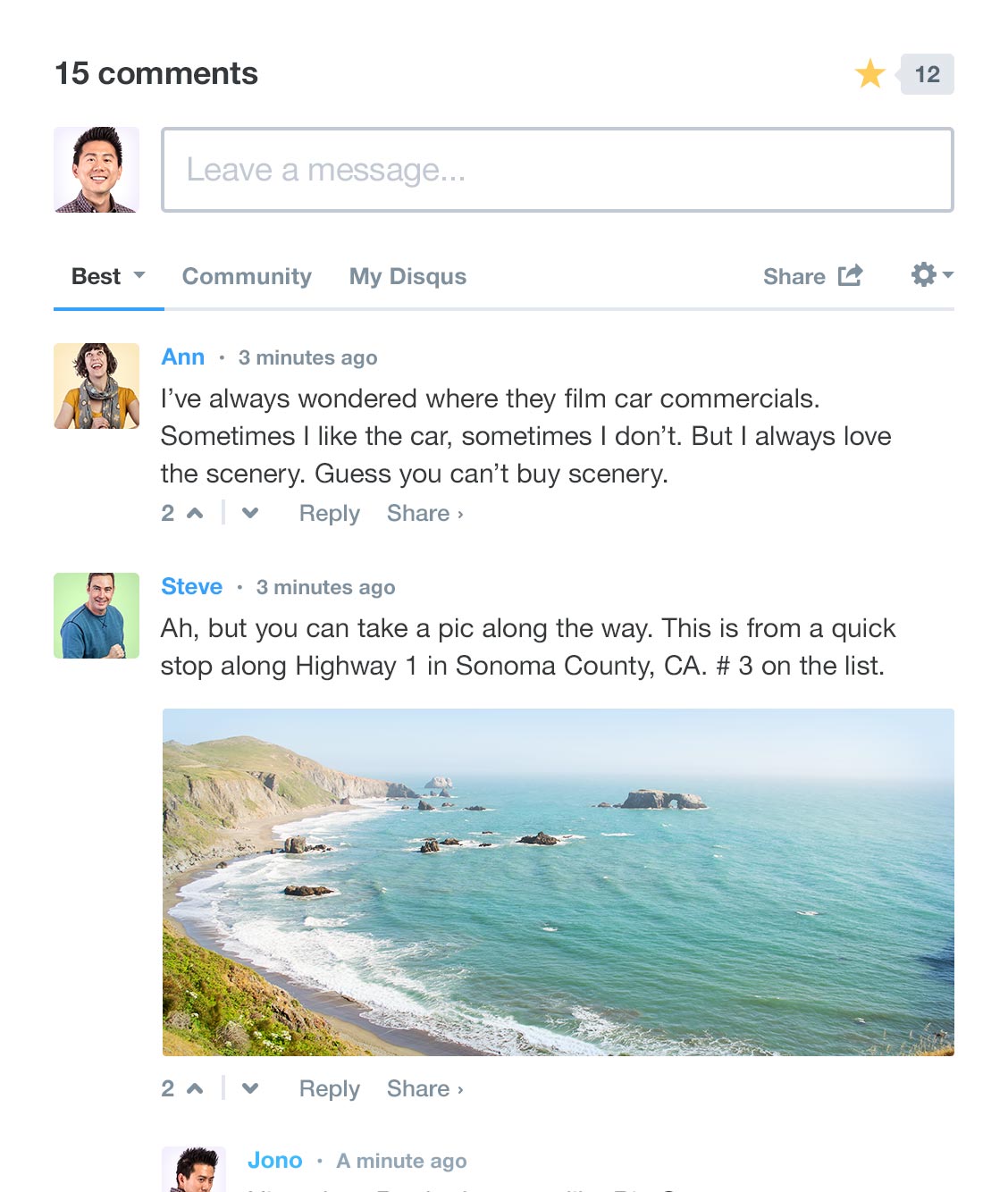The height and width of the screenshot is (1192, 1008).
Task: Open the gear settings menu
Action: [x=931, y=275]
